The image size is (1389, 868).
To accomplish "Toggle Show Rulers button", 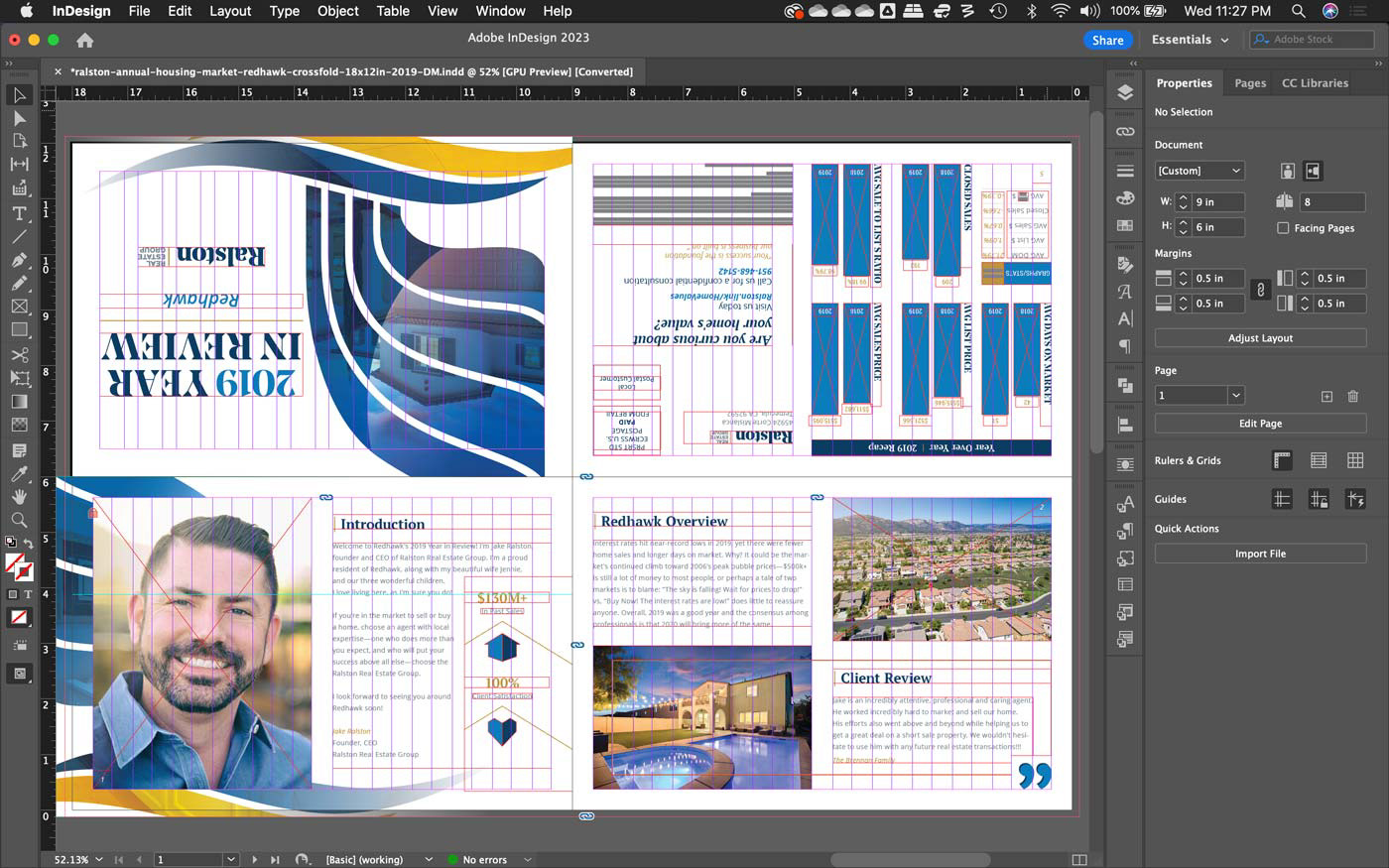I will coord(1282,460).
